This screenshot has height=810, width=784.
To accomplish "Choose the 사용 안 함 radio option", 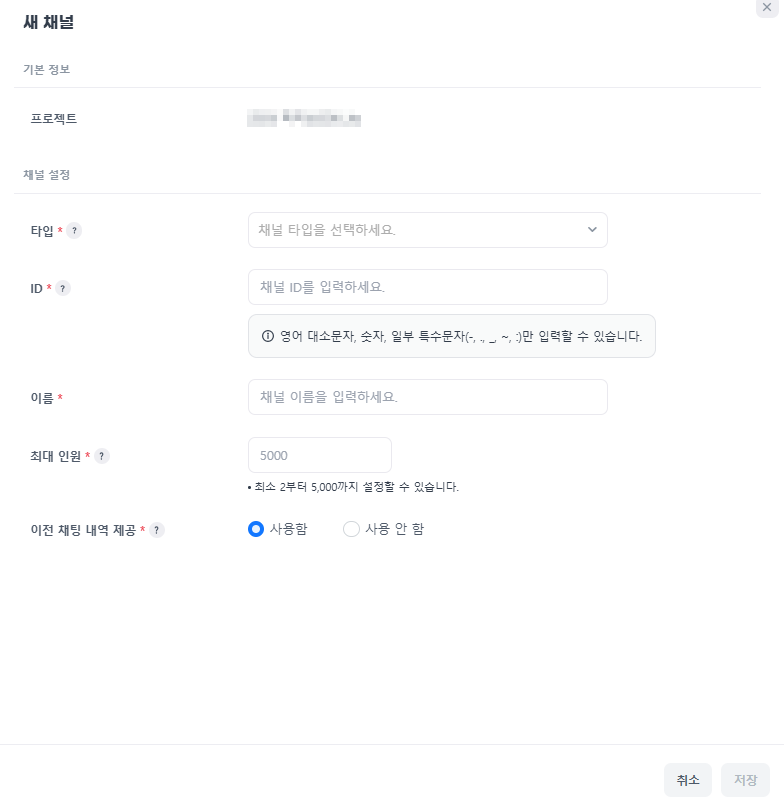I will point(351,529).
